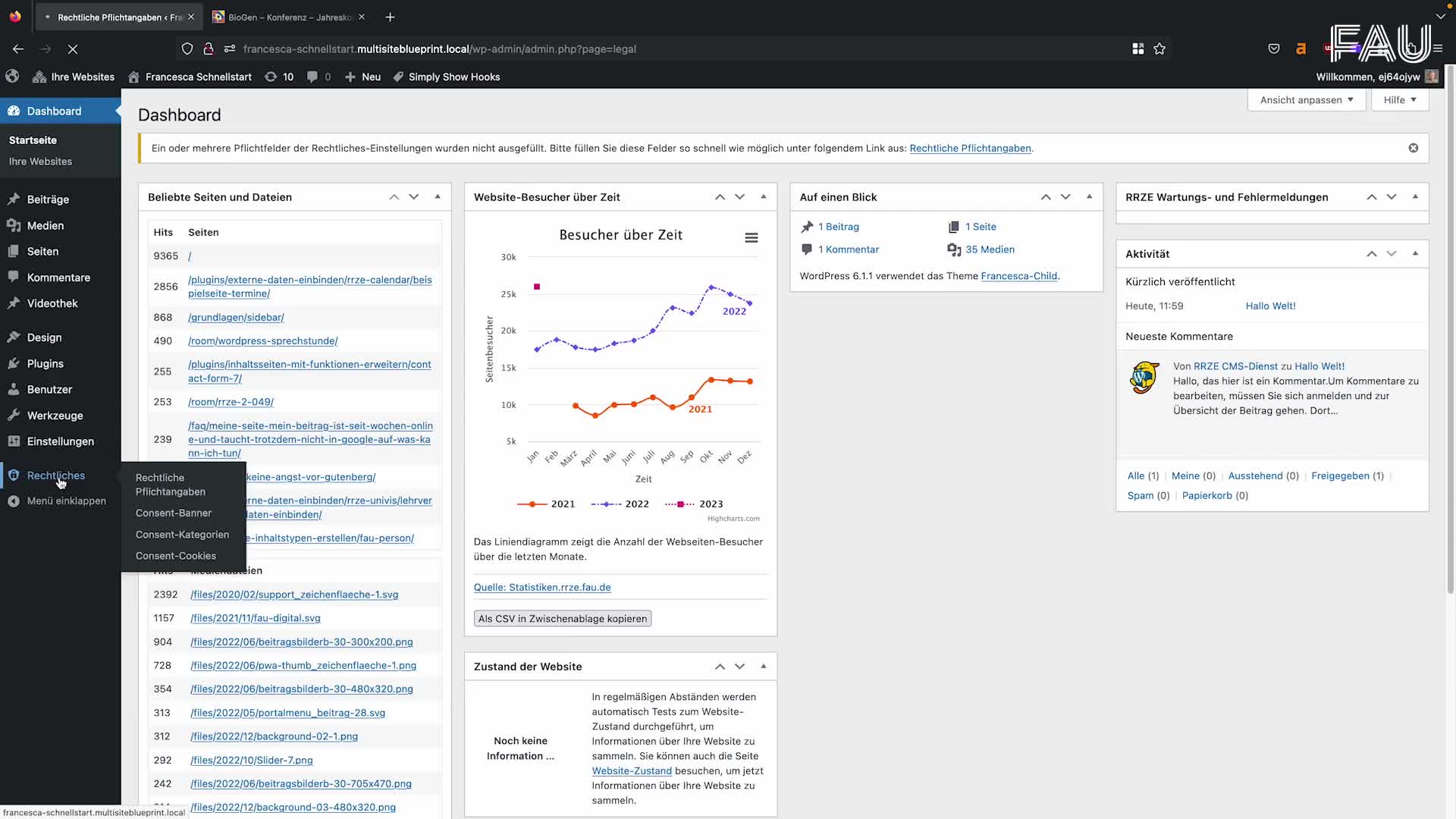The height and width of the screenshot is (819, 1456).
Task: Bookmark page with the star icon
Action: (1159, 49)
